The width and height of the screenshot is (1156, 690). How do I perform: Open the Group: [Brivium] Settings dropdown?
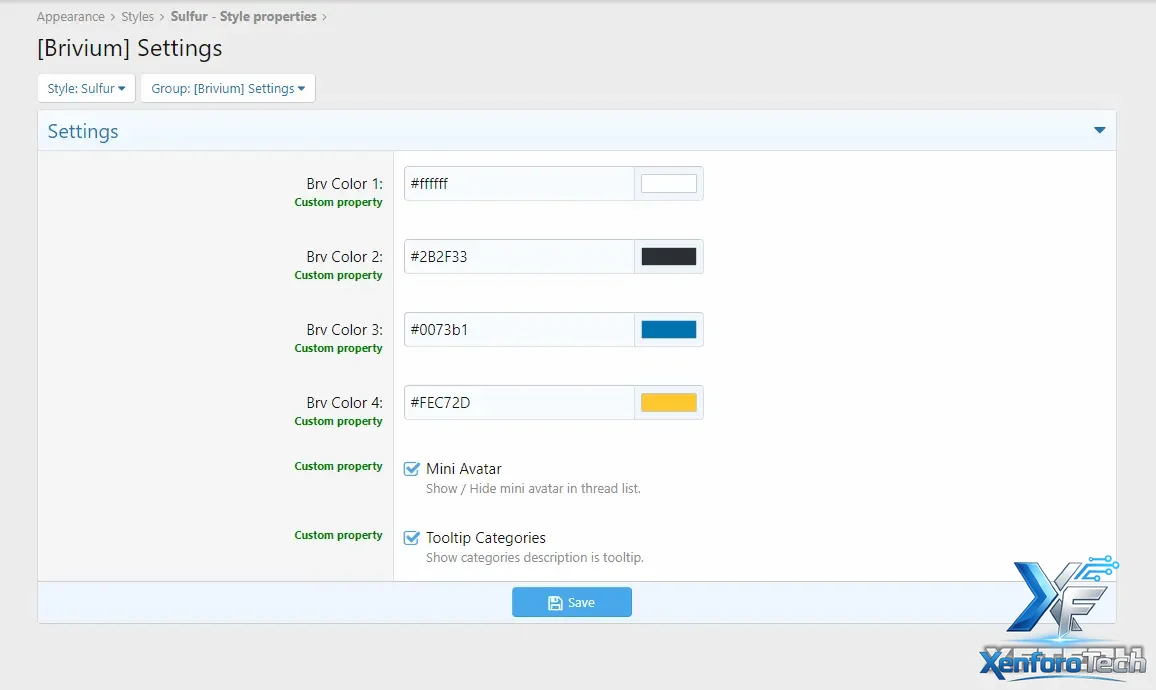tap(228, 88)
